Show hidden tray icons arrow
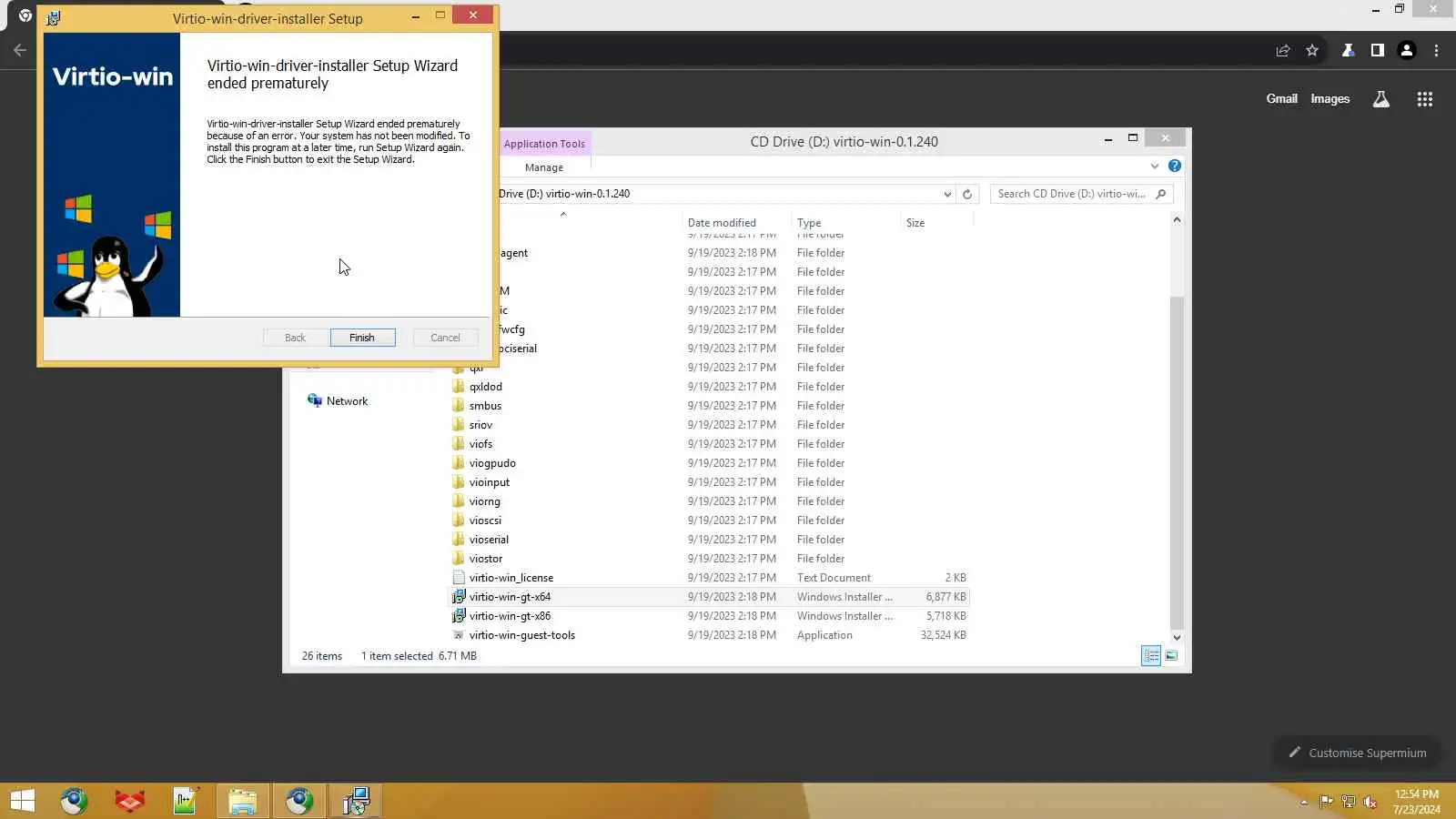 (x=1304, y=802)
